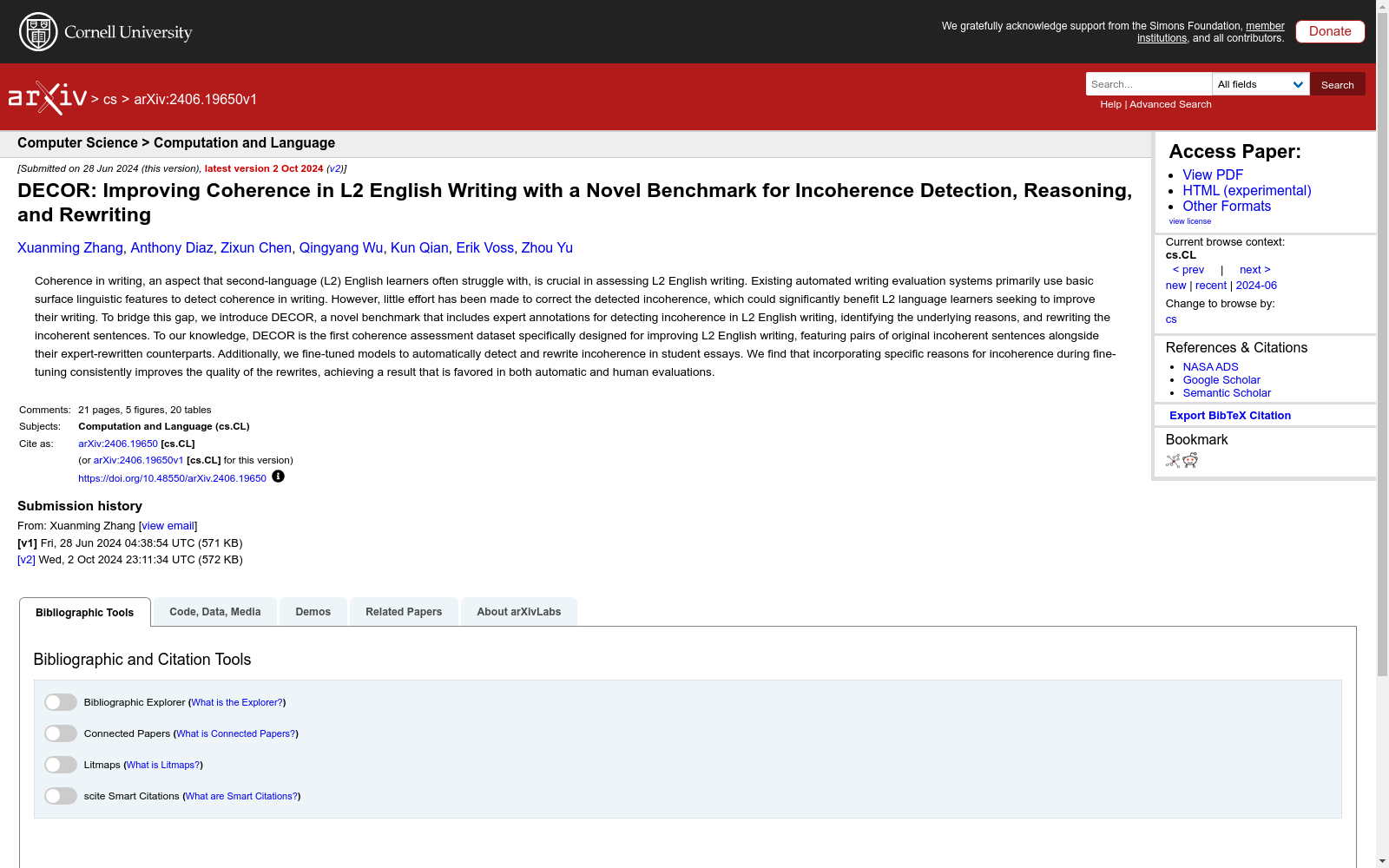Open the arXiv:2406.19650v1 version link
The image size is (1389, 868).
click(x=138, y=460)
